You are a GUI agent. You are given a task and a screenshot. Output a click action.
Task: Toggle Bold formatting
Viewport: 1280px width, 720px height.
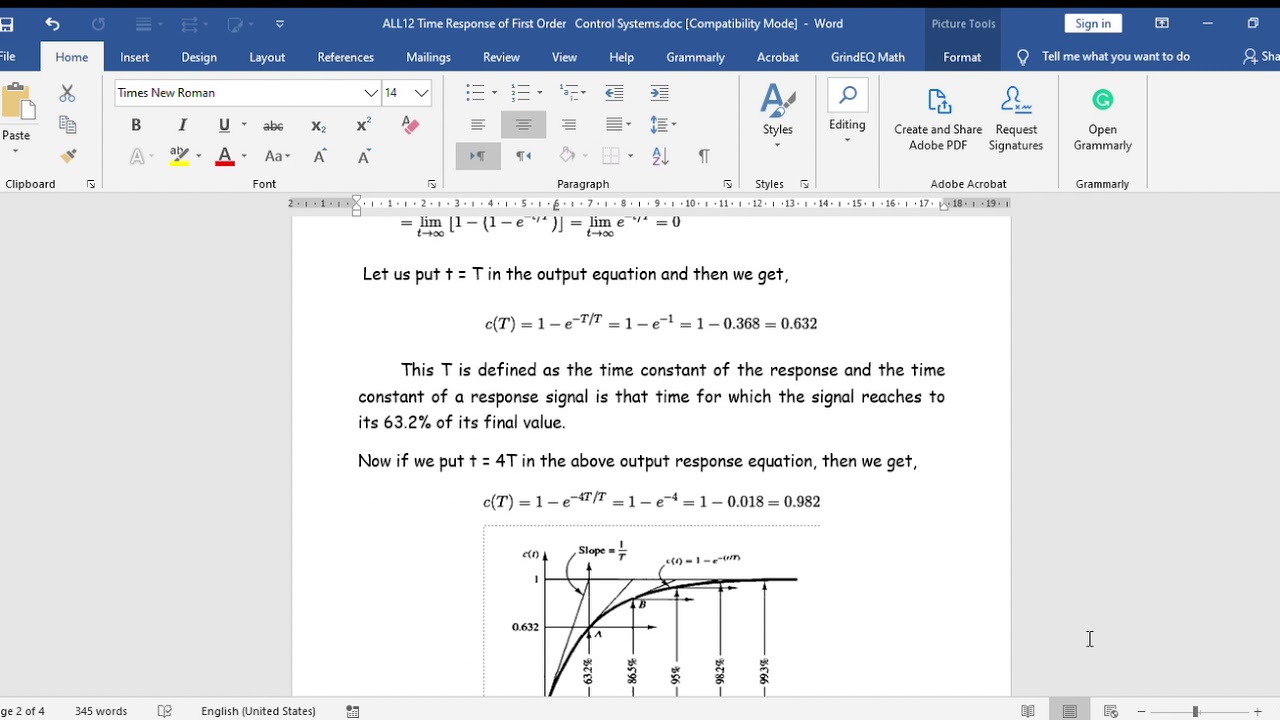pyautogui.click(x=136, y=125)
